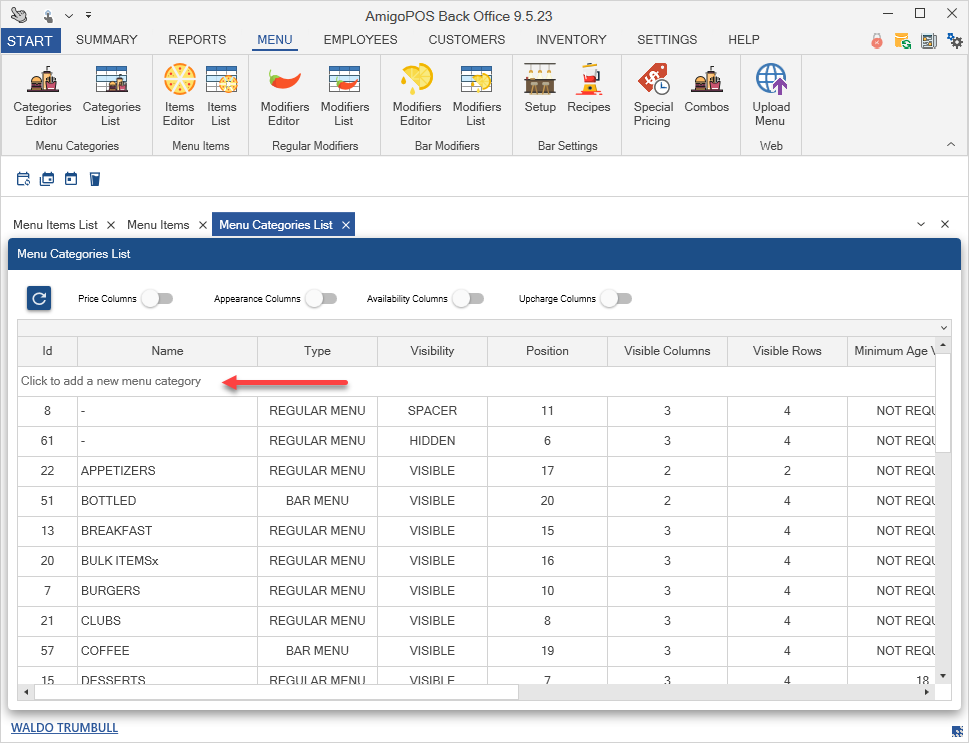This screenshot has height=743, width=969.
Task: Enable the Price Columns toggle
Action: pyautogui.click(x=157, y=298)
